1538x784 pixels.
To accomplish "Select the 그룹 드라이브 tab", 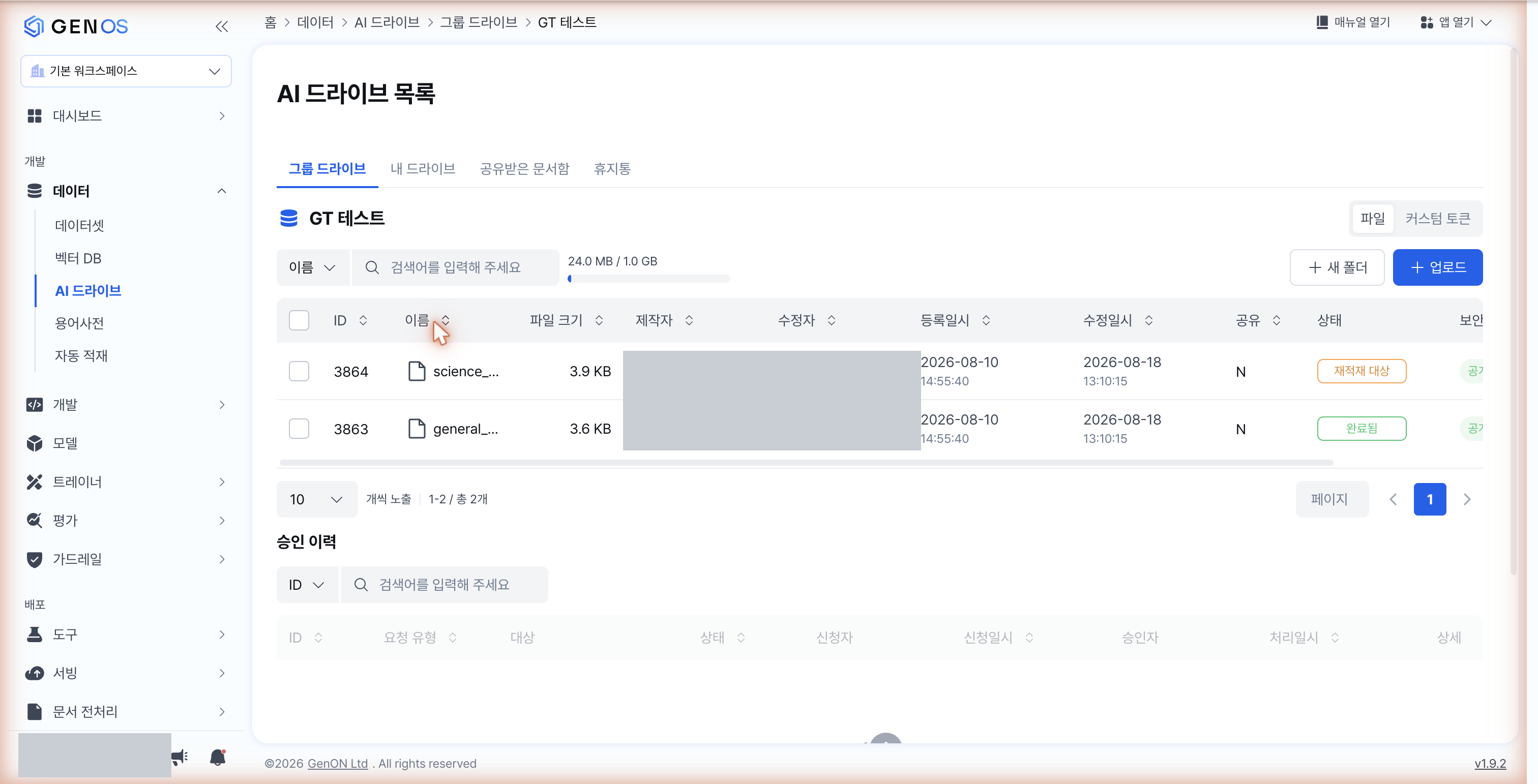I will pyautogui.click(x=327, y=169).
